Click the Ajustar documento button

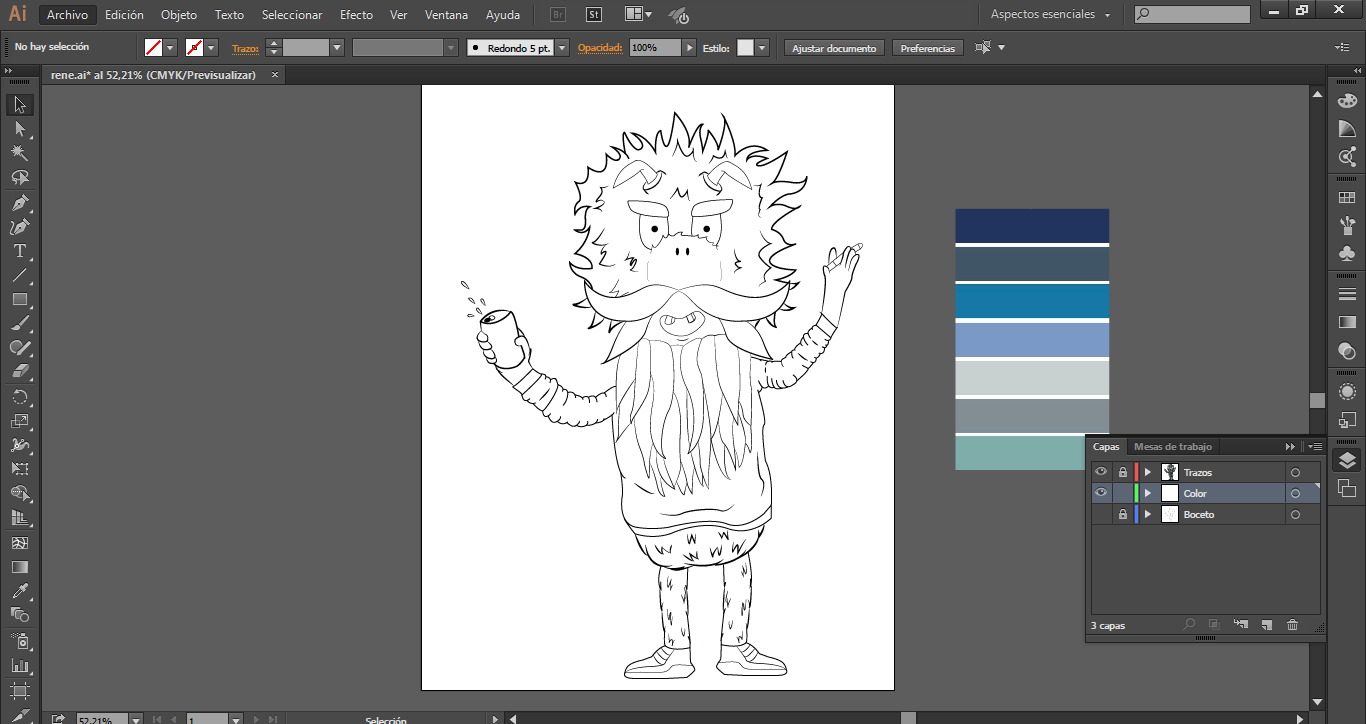coord(834,48)
